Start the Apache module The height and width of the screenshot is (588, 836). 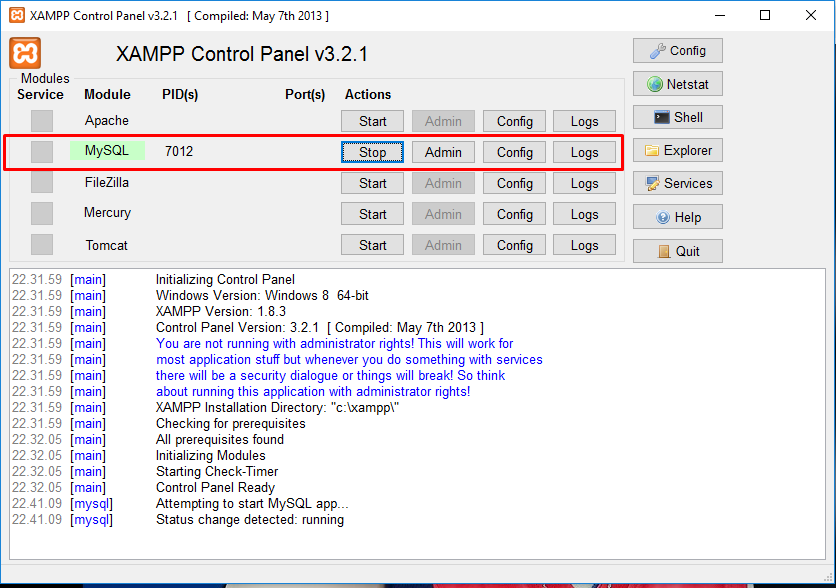pyautogui.click(x=372, y=121)
